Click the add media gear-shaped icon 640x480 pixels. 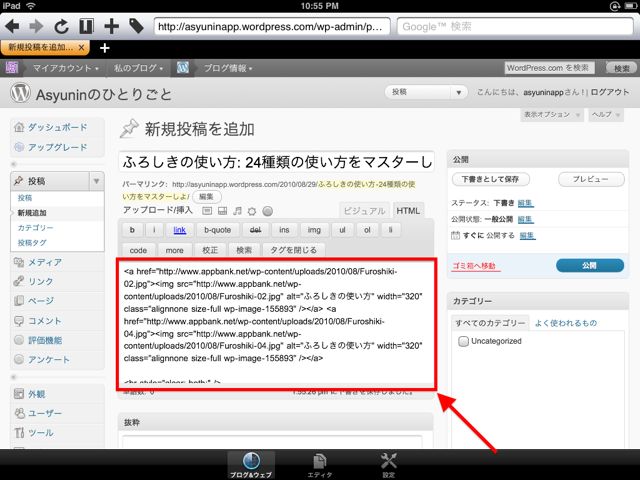point(252,211)
